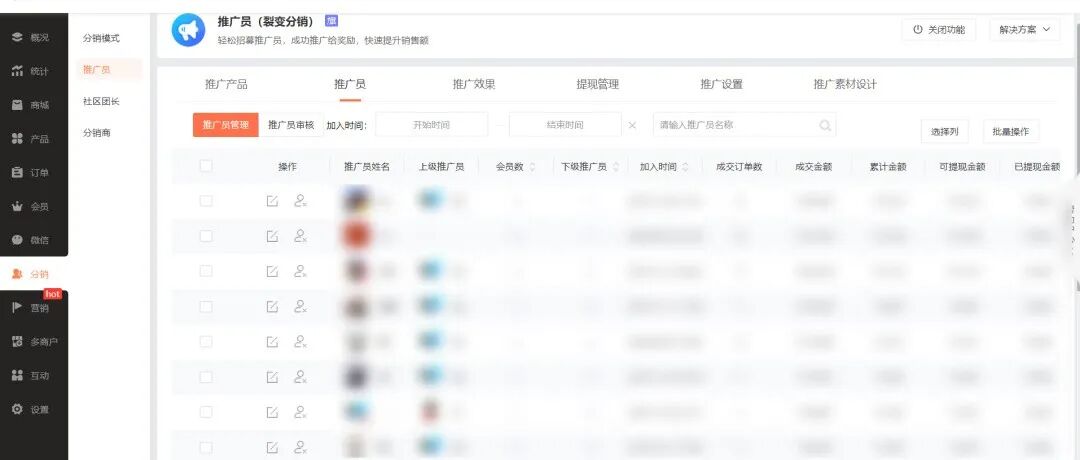This screenshot has width=1080, height=460.
Task: Edit the promoter with the red avatar
Action: [x=272, y=236]
